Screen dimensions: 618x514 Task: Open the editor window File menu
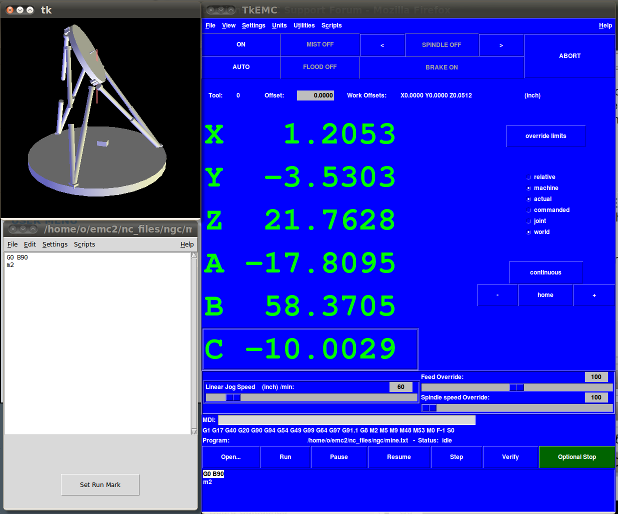[x=13, y=244]
